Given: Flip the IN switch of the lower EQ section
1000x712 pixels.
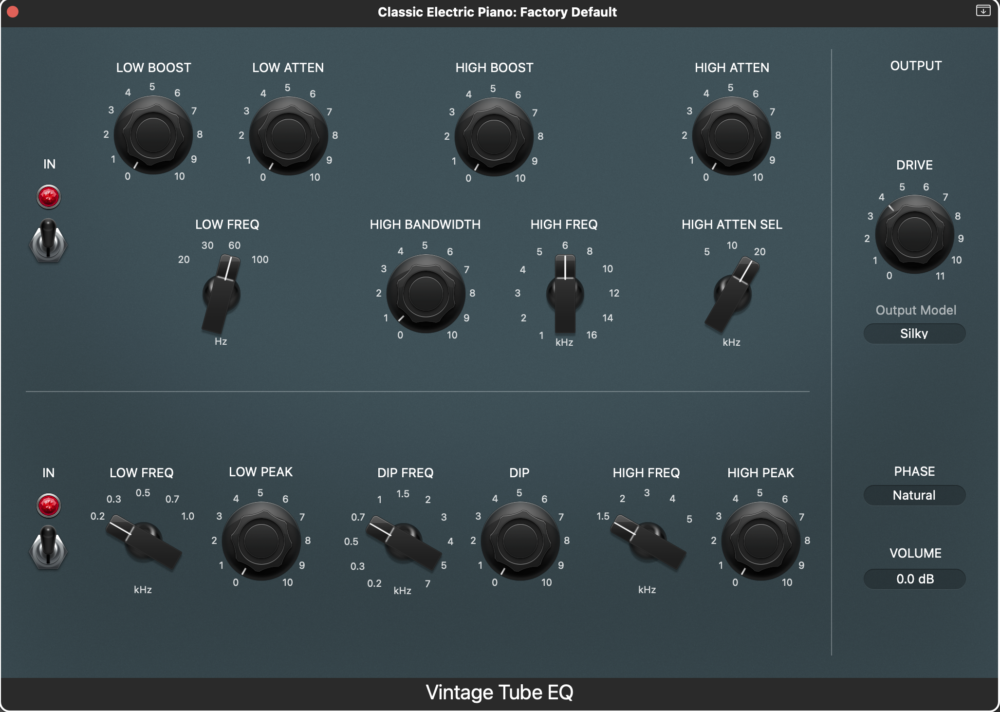Looking at the screenshot, I should point(48,551).
